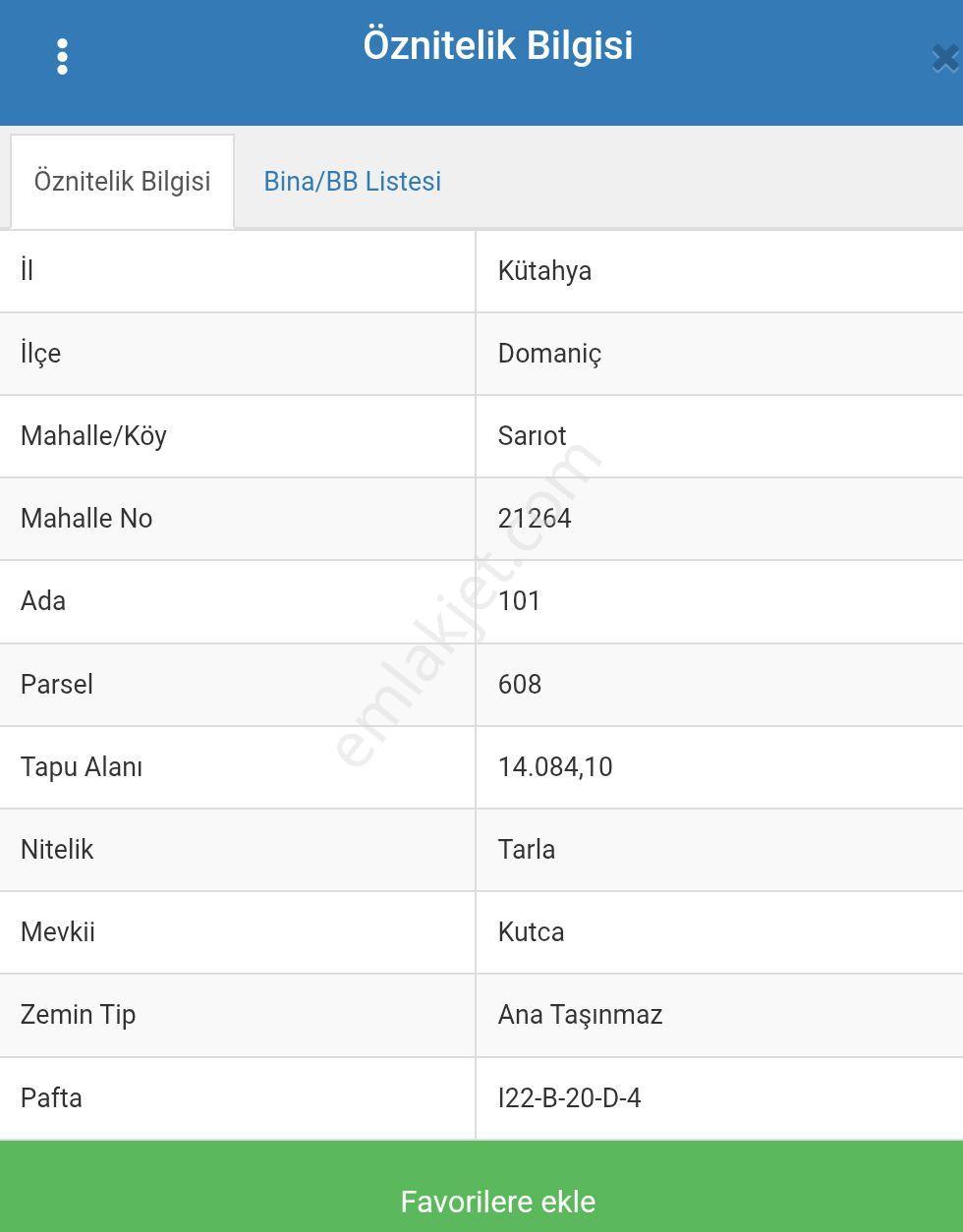This screenshot has height=1232, width=963.
Task: Click the Tapu Alanı row label
Action: tap(82, 767)
